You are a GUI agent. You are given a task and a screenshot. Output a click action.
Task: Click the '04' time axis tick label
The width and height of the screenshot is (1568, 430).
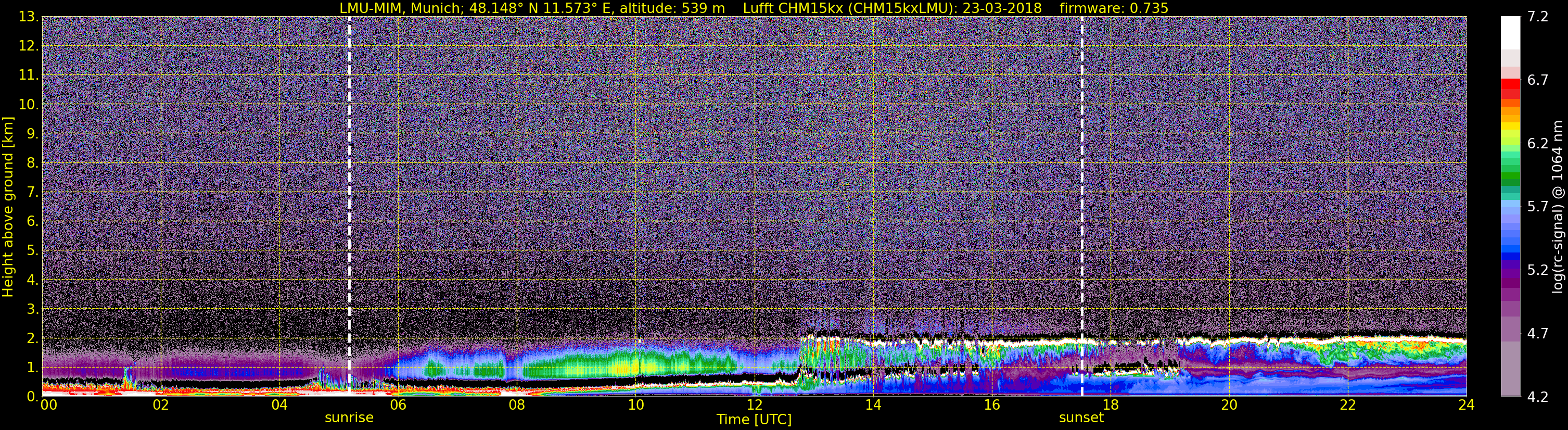pyautogui.click(x=279, y=405)
